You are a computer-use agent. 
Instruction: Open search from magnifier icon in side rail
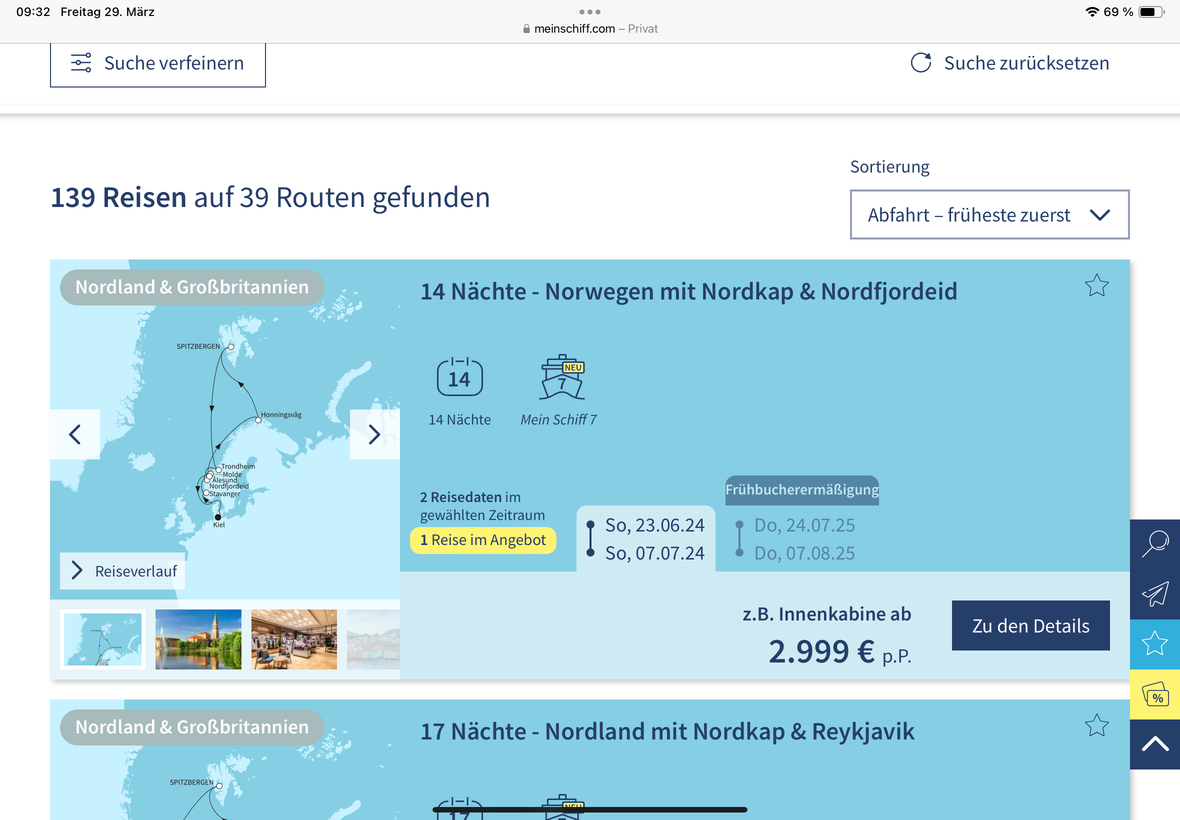coord(1155,544)
